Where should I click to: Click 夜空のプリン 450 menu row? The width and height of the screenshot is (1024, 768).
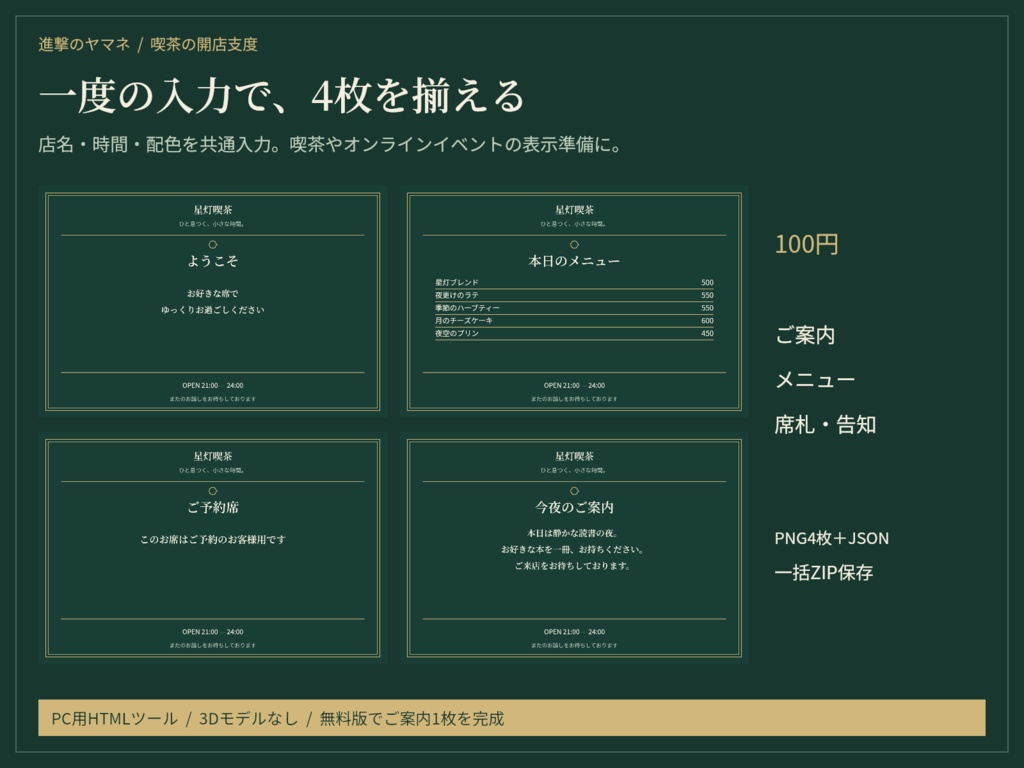click(x=574, y=333)
